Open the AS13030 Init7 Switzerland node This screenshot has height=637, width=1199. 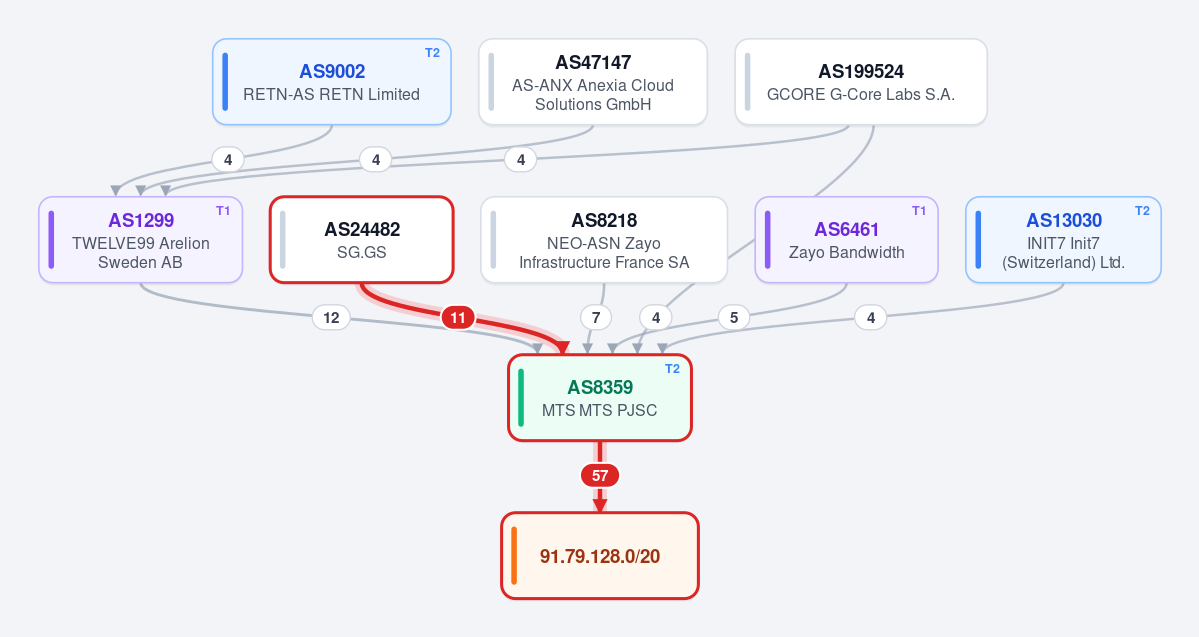coord(1063,240)
